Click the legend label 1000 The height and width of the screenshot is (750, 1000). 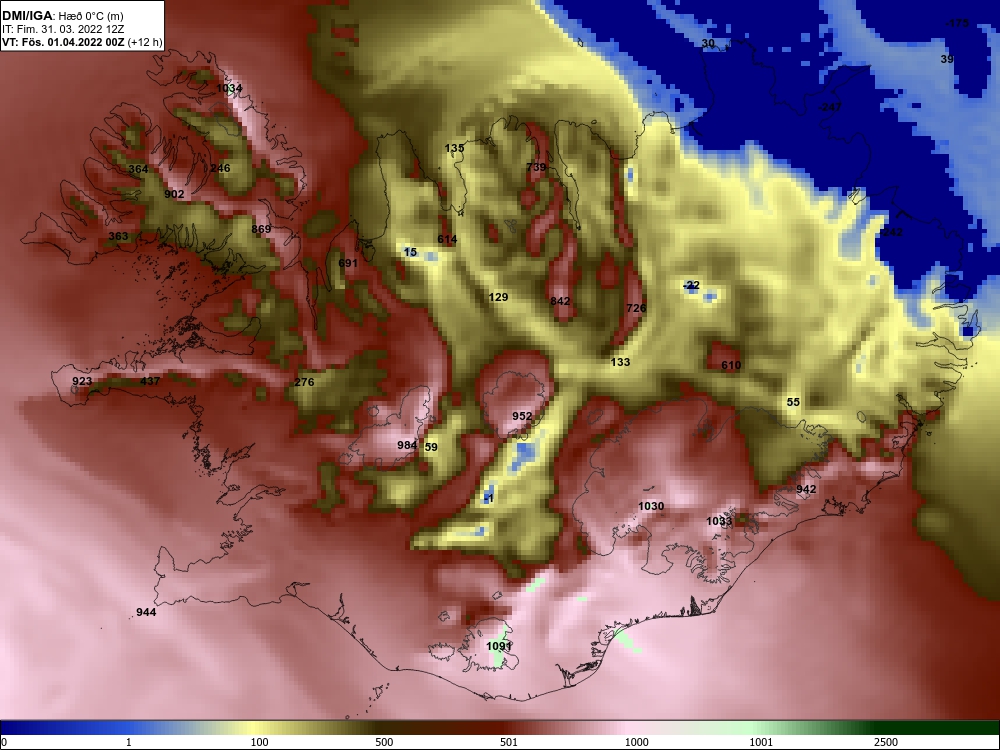[x=636, y=742]
